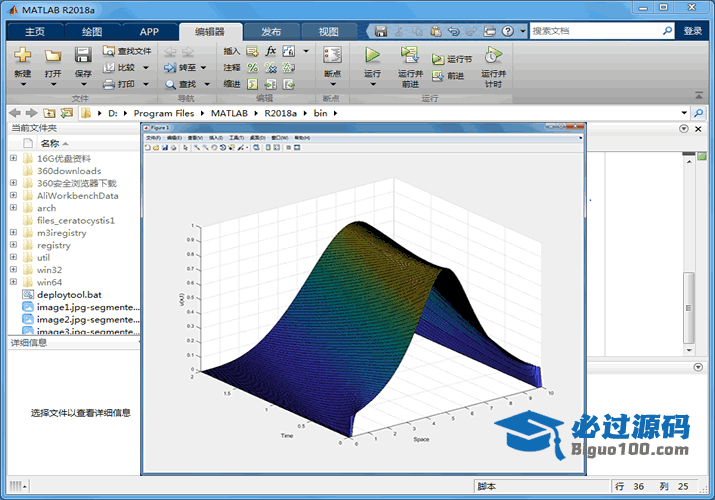The image size is (715, 500).
Task: Expand the arch folder tree node
Action: (13, 208)
